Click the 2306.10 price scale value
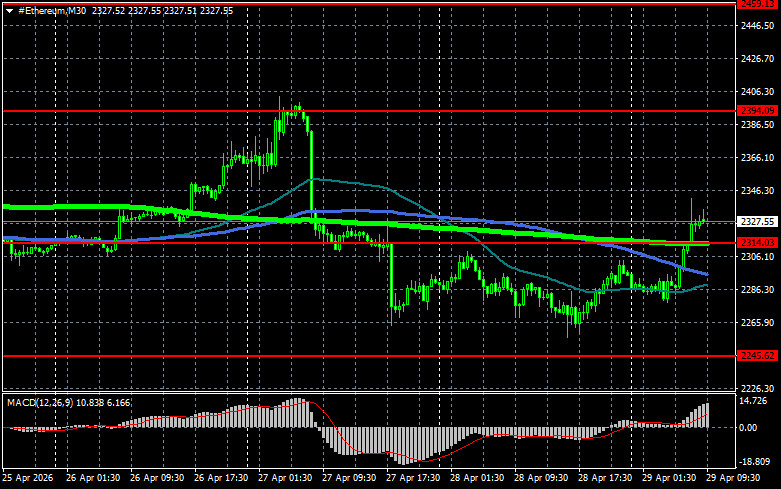Viewport: 781px width, 489px height. pyautogui.click(x=758, y=256)
